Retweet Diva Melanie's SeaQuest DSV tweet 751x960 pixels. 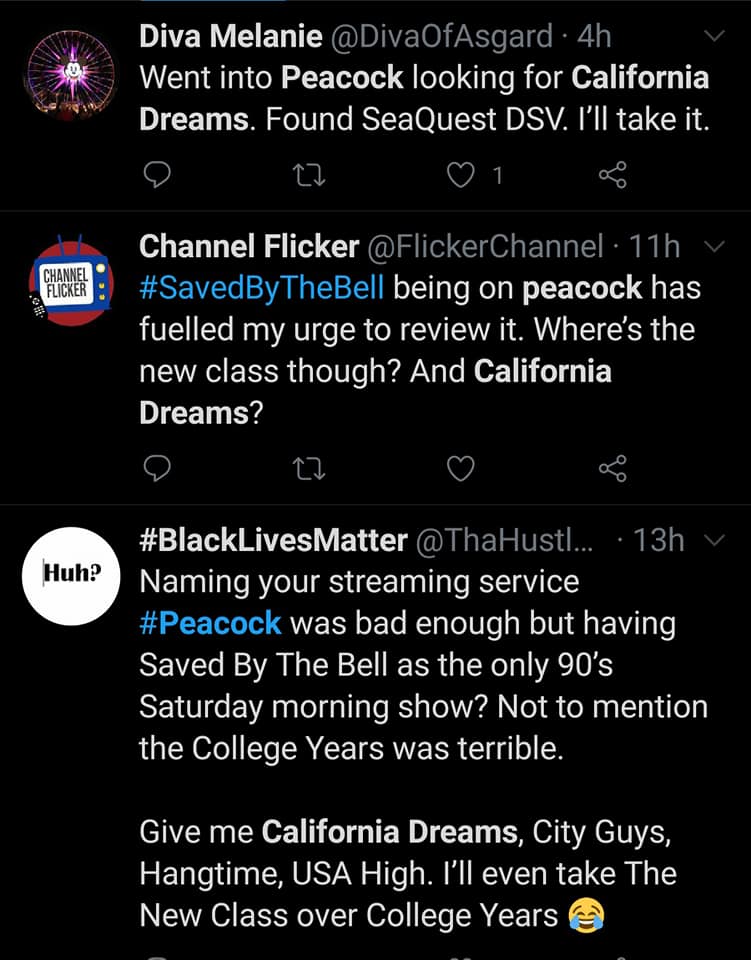pyautogui.click(x=309, y=175)
